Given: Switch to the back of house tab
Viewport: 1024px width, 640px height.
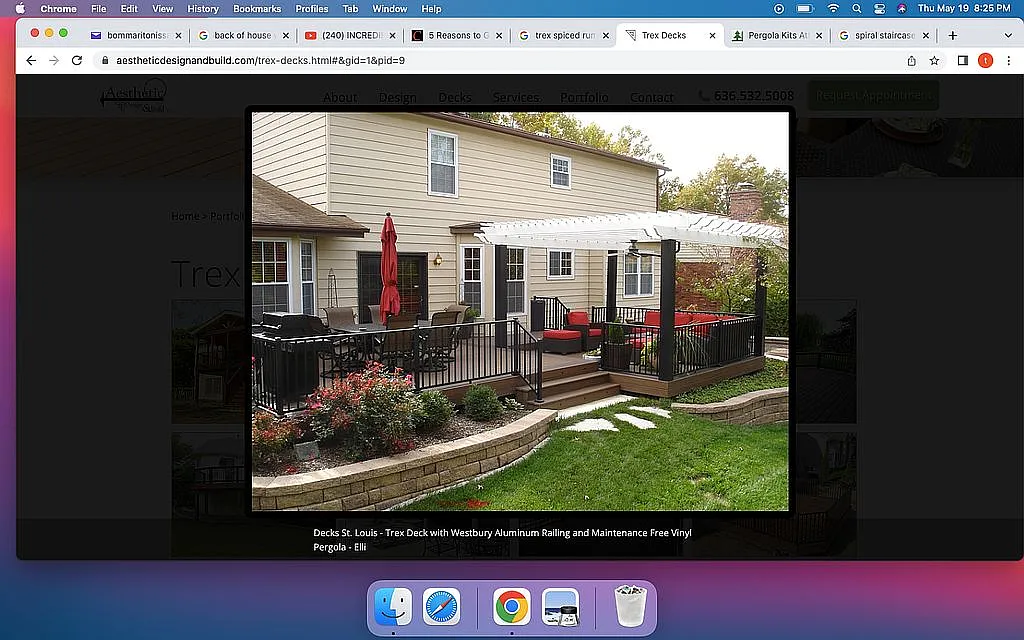Looking at the screenshot, I should [242, 35].
